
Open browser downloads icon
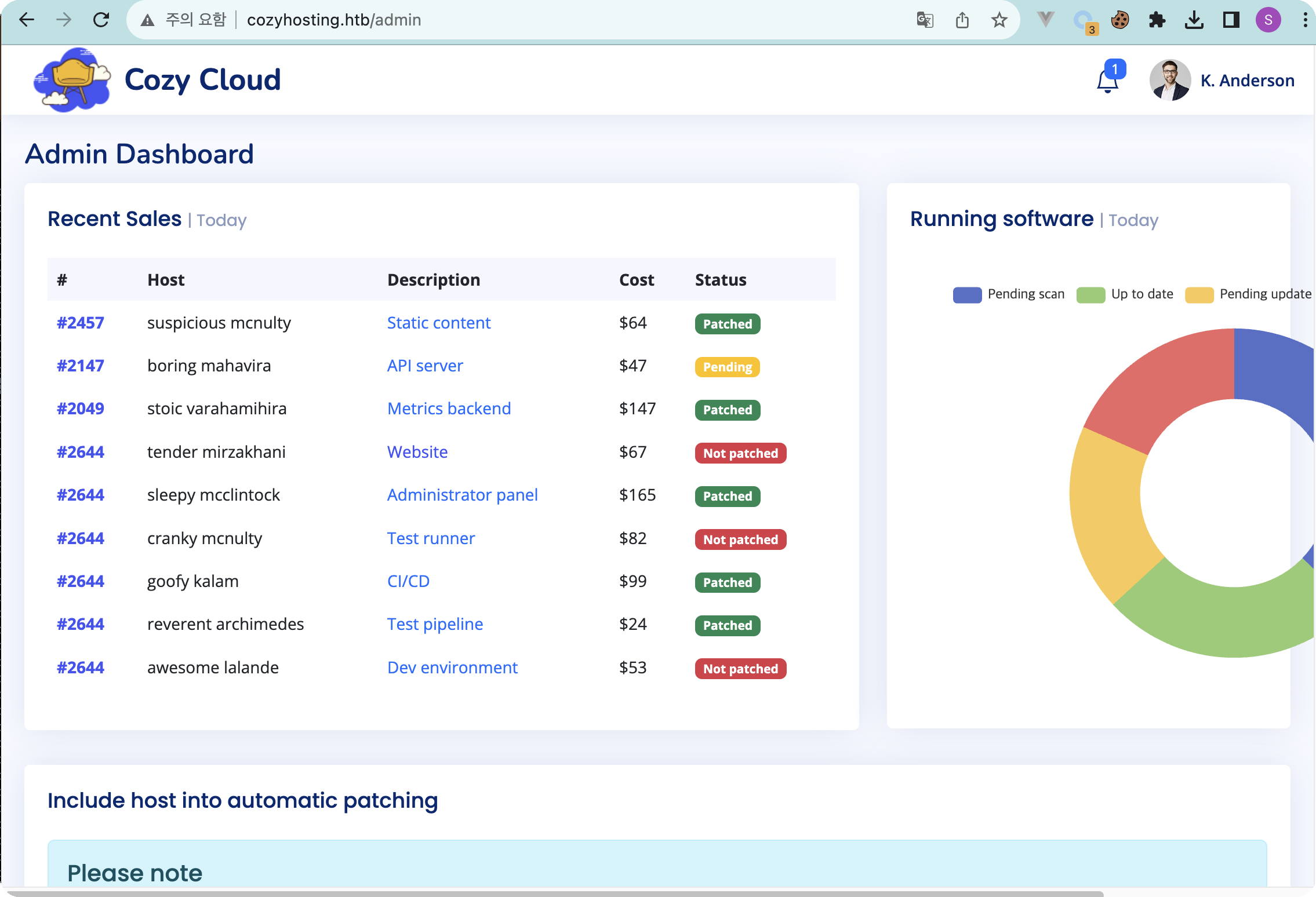[1194, 20]
